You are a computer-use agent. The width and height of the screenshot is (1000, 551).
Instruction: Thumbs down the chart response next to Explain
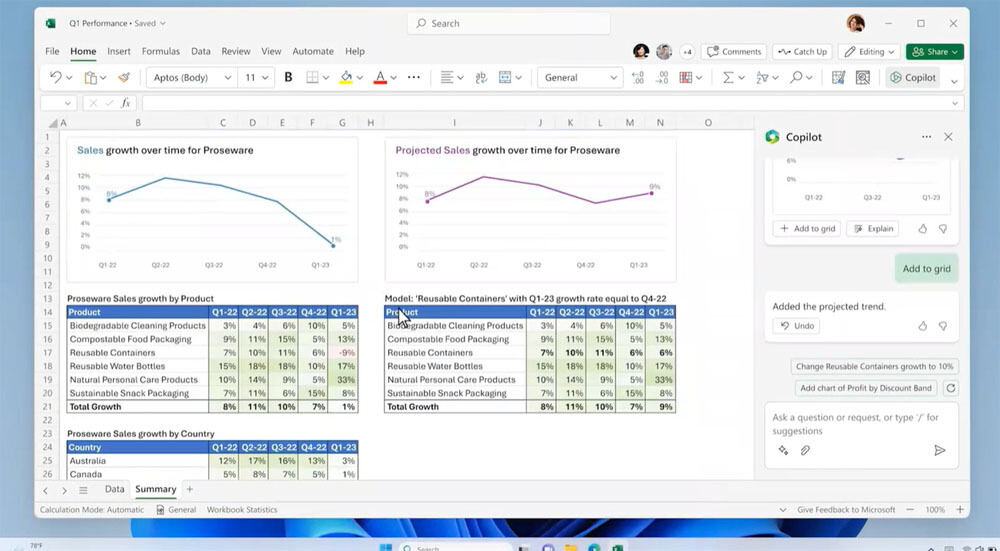click(x=943, y=228)
